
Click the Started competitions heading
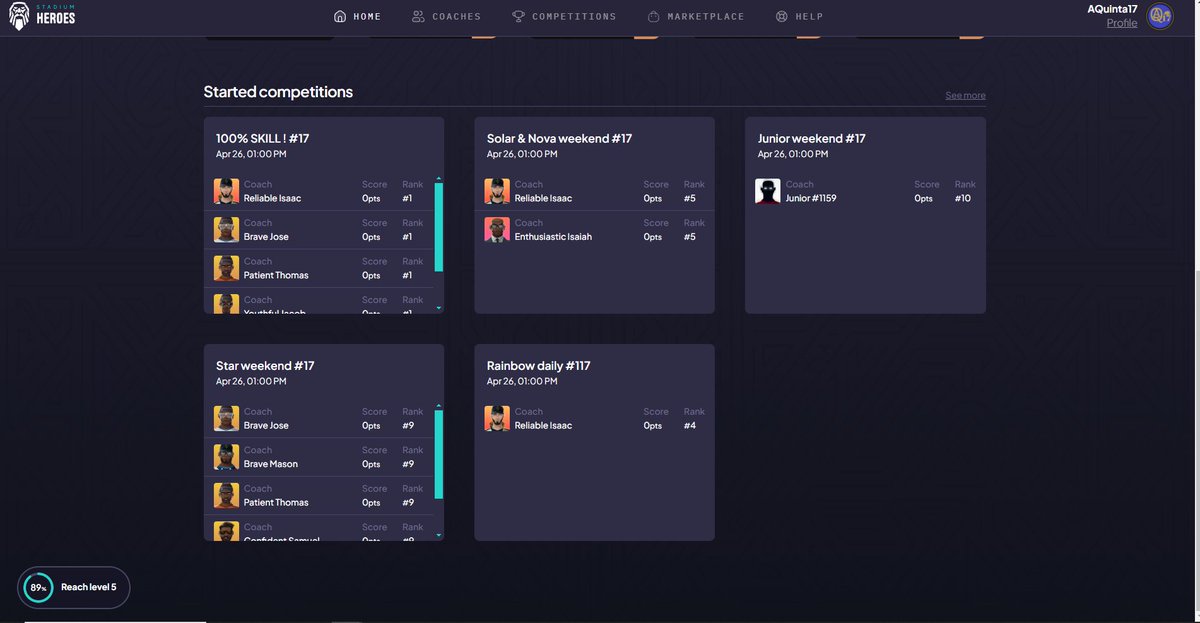tap(278, 92)
